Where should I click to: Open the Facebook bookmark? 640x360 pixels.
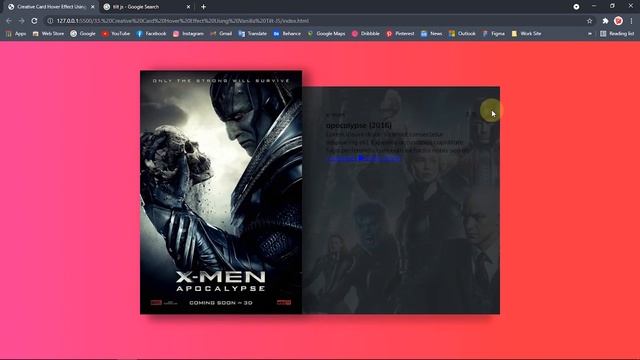pos(151,33)
